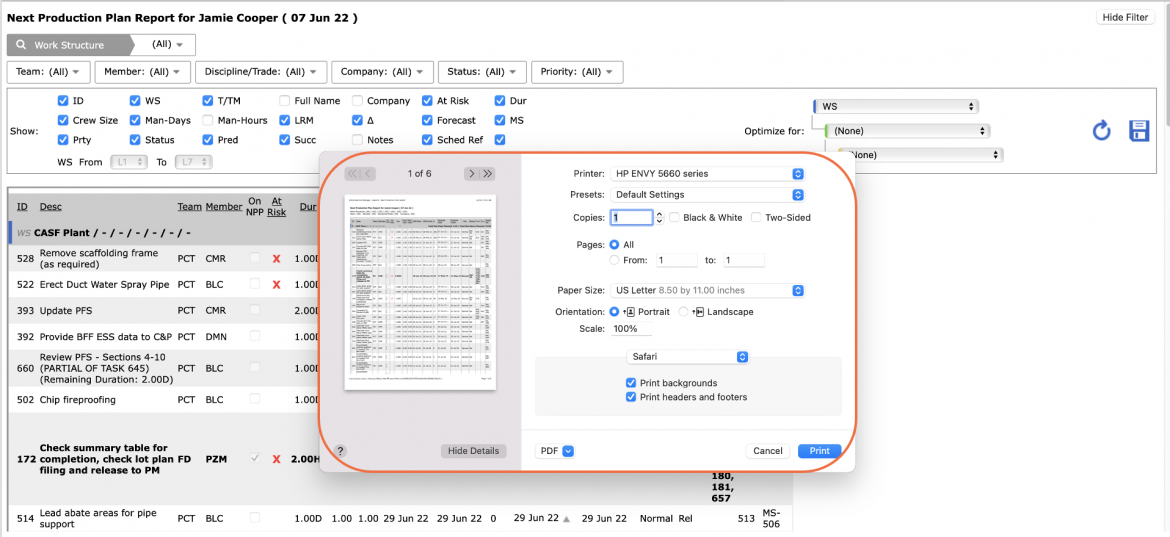This screenshot has width=1170, height=537.
Task: Jump to last page in print preview
Action: [x=487, y=174]
